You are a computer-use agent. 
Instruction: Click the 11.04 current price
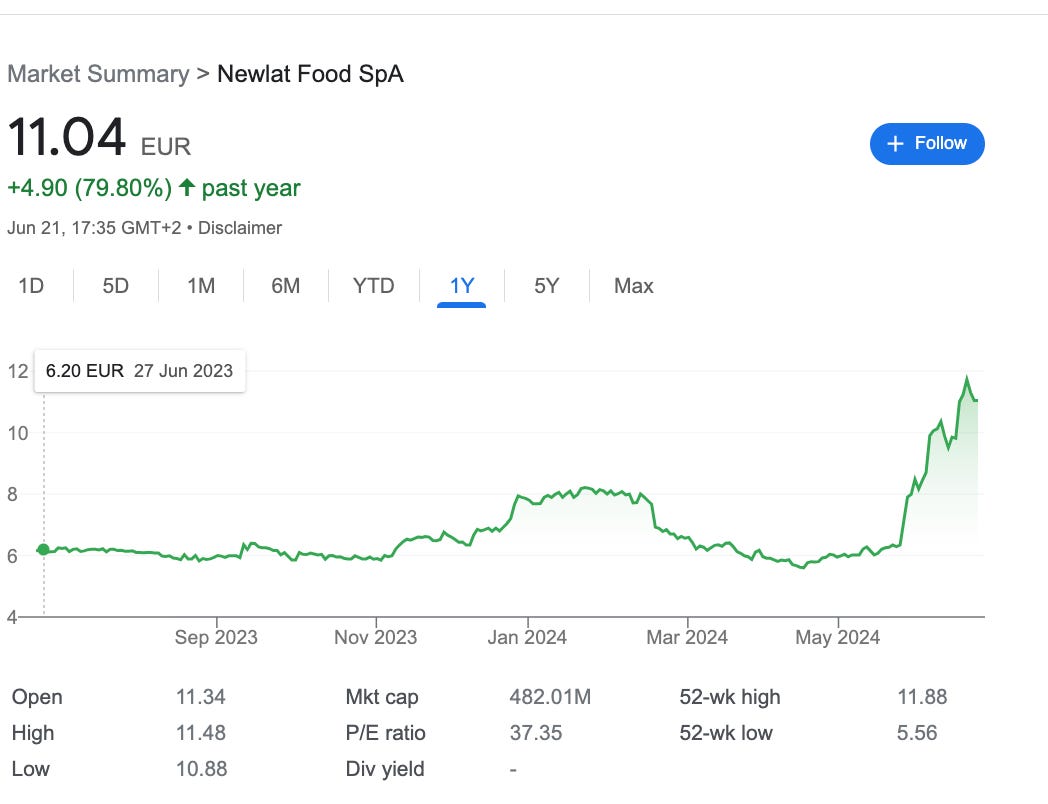(66, 137)
